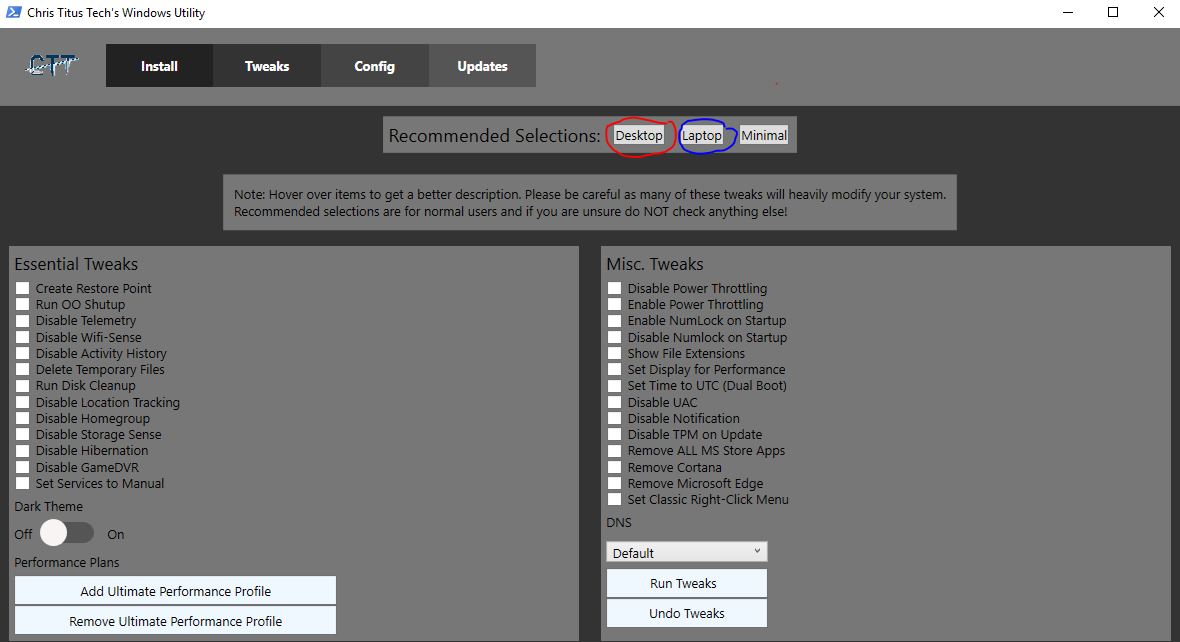Check Disable Storage Sense
The width and height of the screenshot is (1180, 642).
pos(23,434)
